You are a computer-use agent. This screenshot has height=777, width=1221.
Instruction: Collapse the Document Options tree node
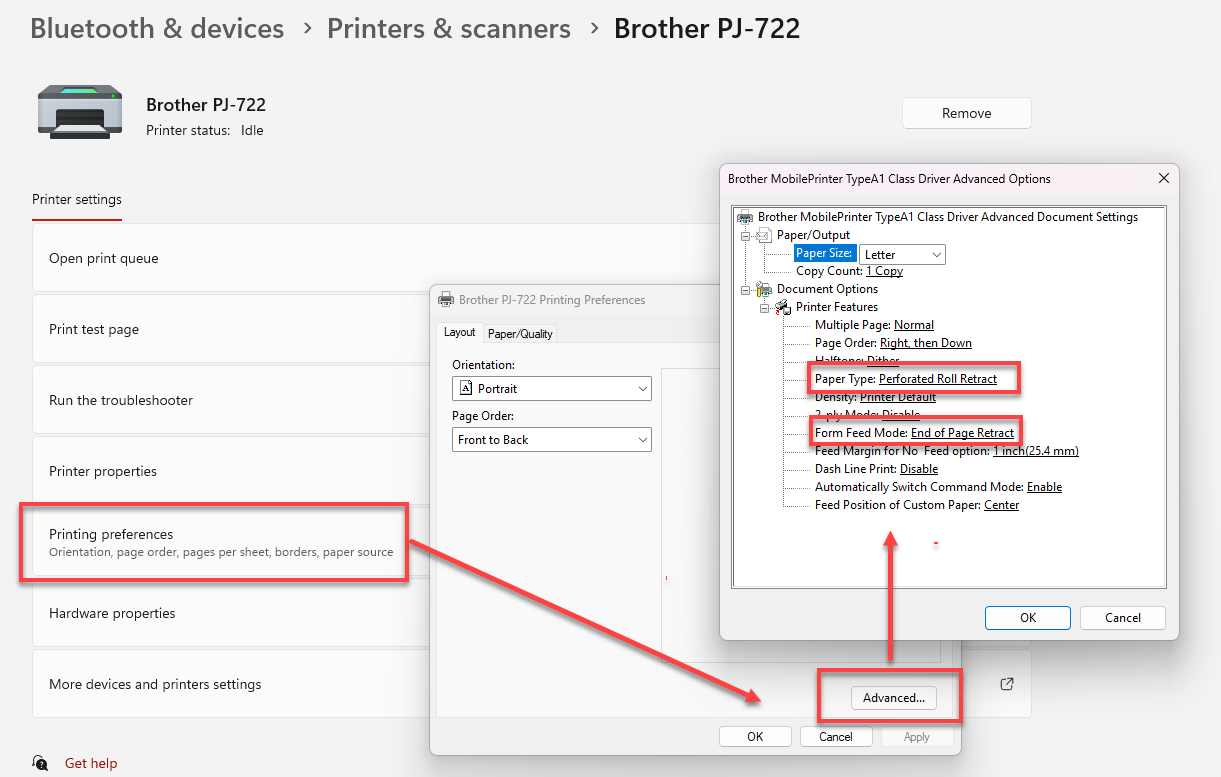coord(745,289)
